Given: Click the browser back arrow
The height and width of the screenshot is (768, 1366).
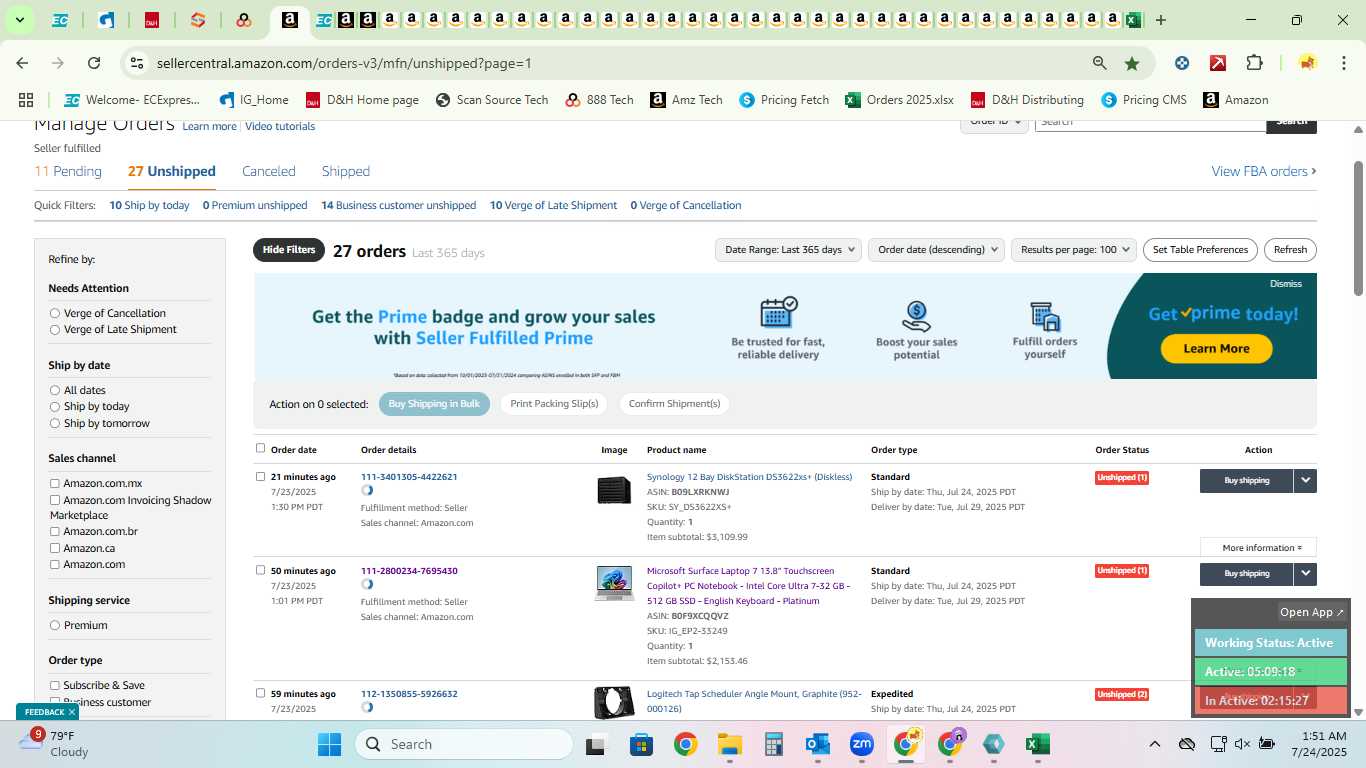Looking at the screenshot, I should [22, 63].
